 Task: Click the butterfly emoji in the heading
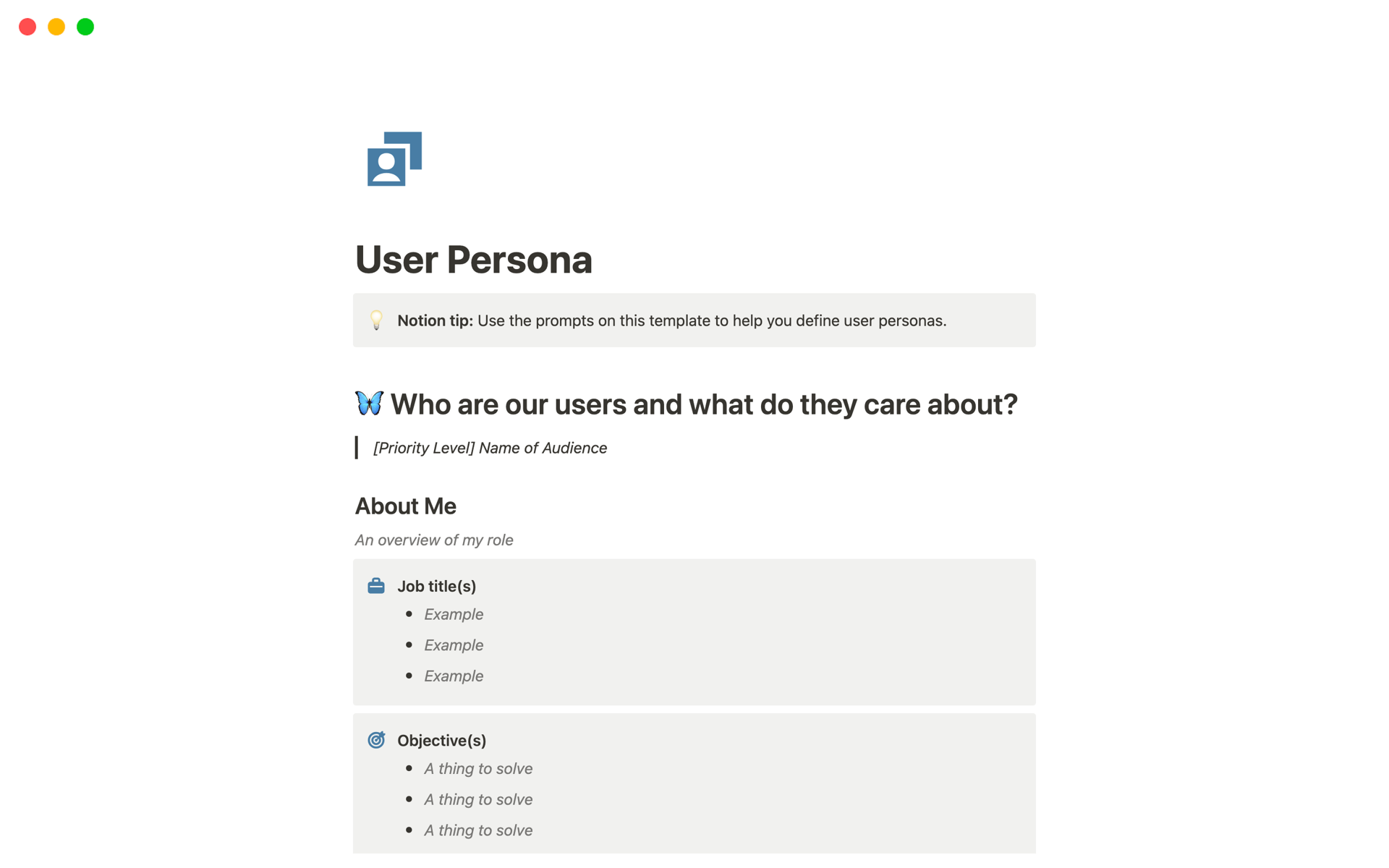point(369,404)
